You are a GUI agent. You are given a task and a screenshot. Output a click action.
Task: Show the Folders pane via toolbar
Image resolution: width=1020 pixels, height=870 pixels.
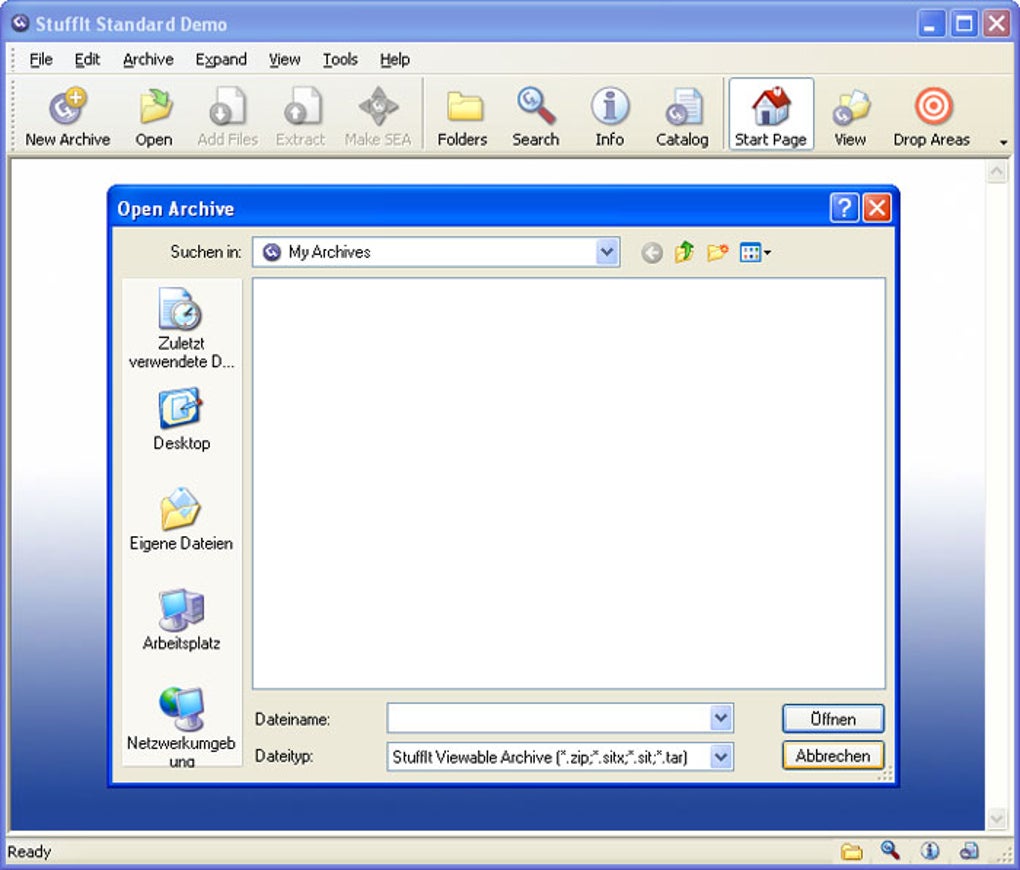coord(463,116)
